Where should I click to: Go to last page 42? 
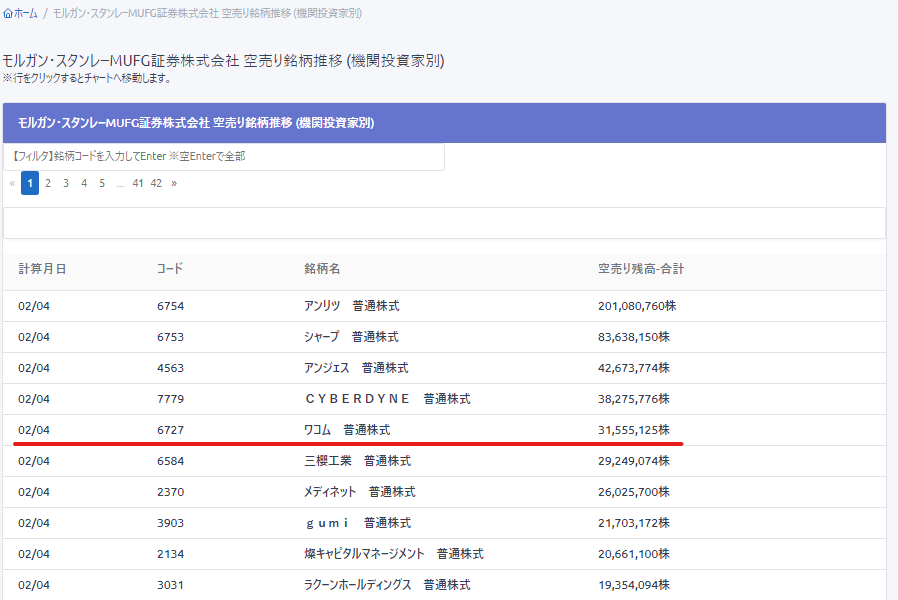point(156,183)
